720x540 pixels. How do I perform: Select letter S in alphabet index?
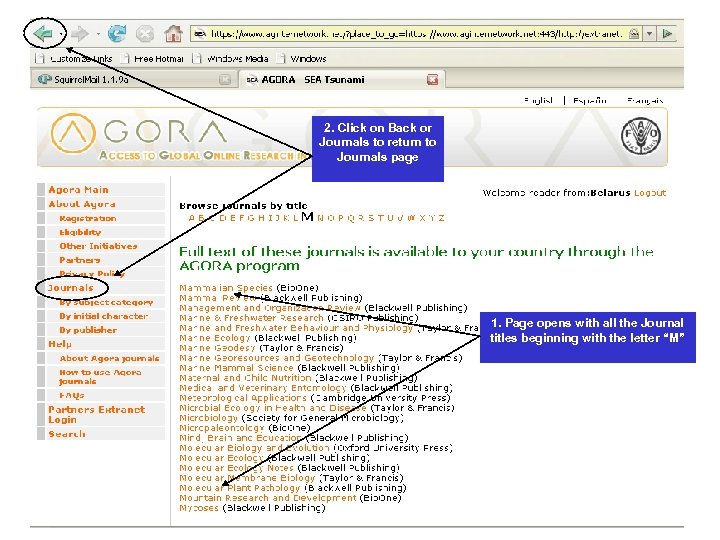371,218
